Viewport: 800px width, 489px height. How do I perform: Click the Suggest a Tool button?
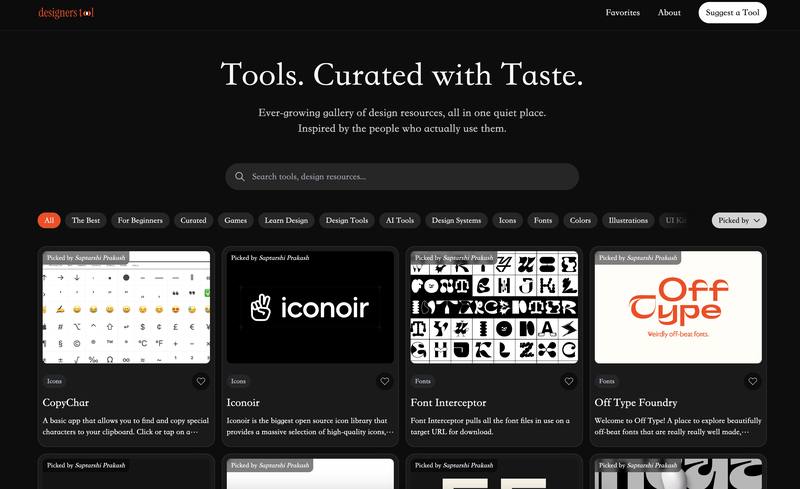tap(732, 13)
